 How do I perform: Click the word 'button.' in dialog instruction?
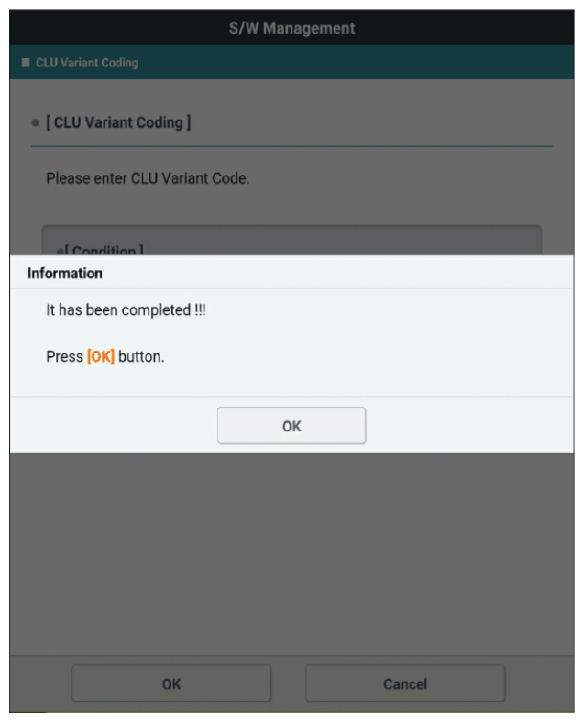pyautogui.click(x=141, y=356)
